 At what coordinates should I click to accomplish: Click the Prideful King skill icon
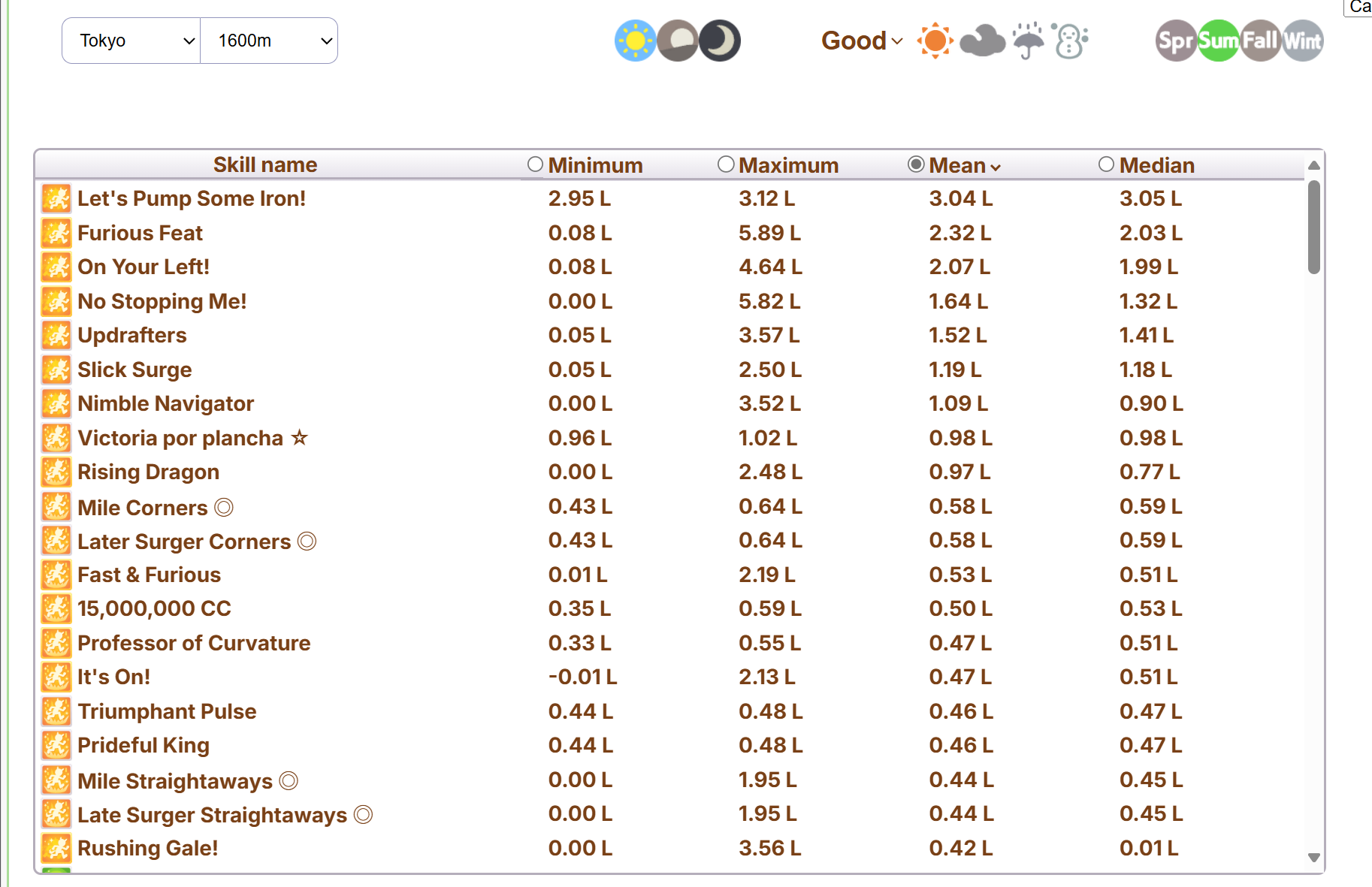56,746
